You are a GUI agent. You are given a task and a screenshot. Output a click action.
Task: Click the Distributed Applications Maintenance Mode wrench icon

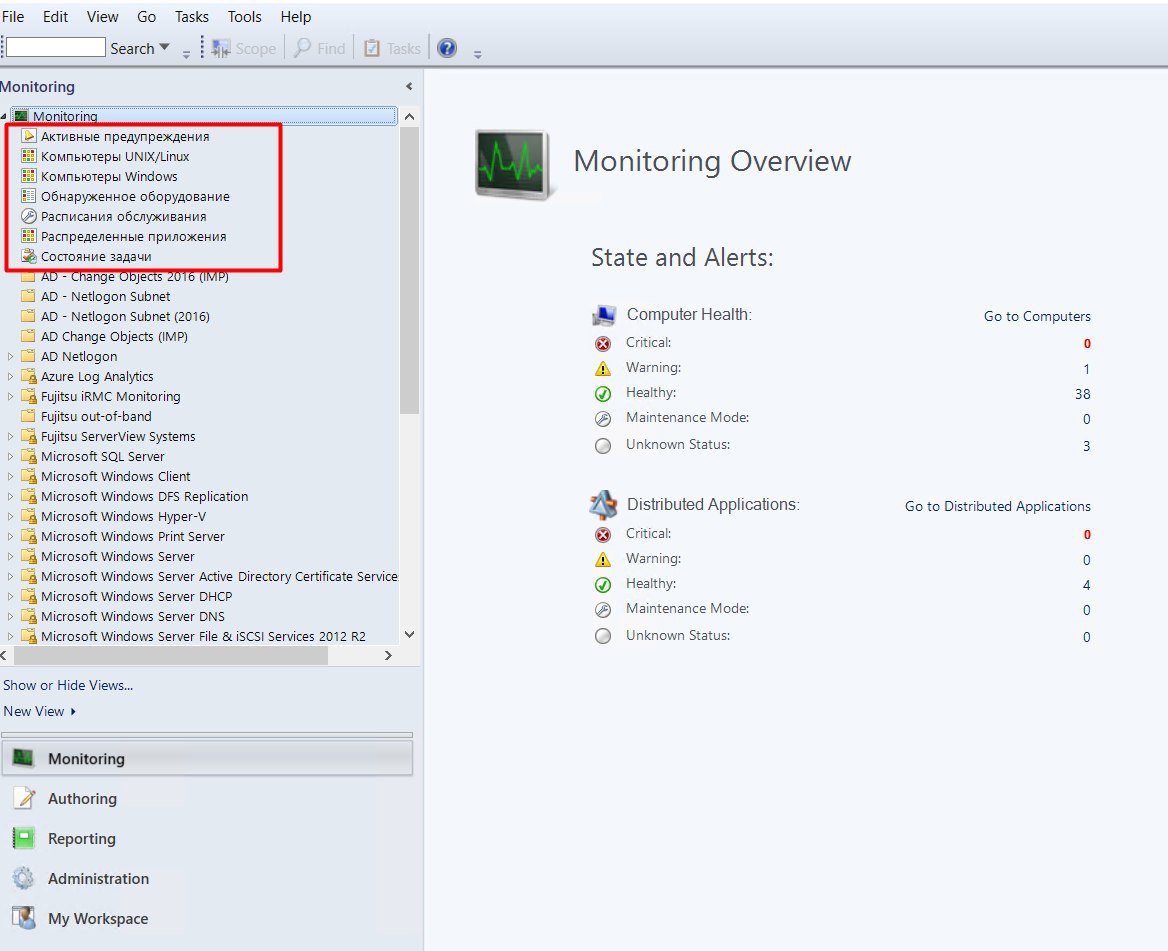coord(603,610)
